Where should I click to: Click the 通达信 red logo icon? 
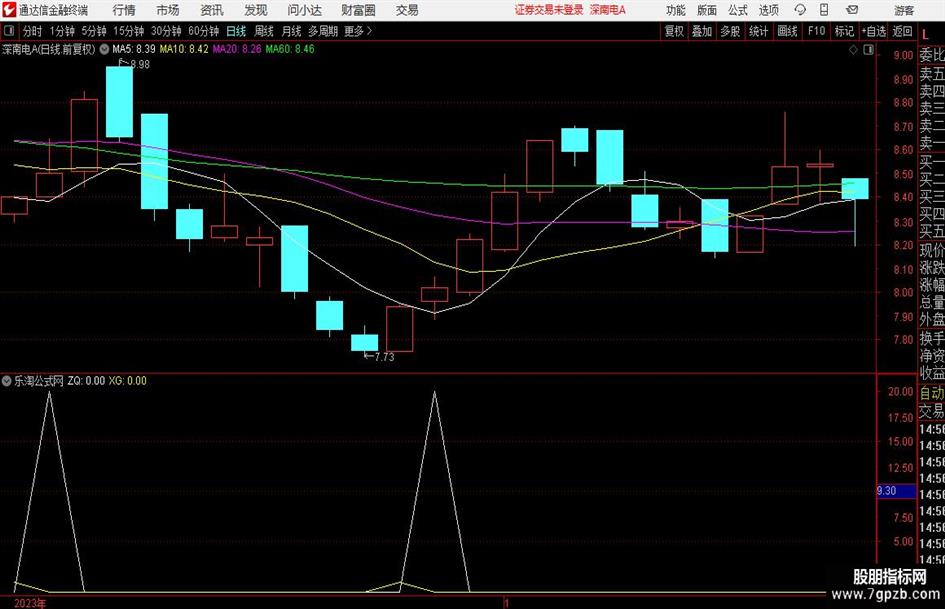9,10
